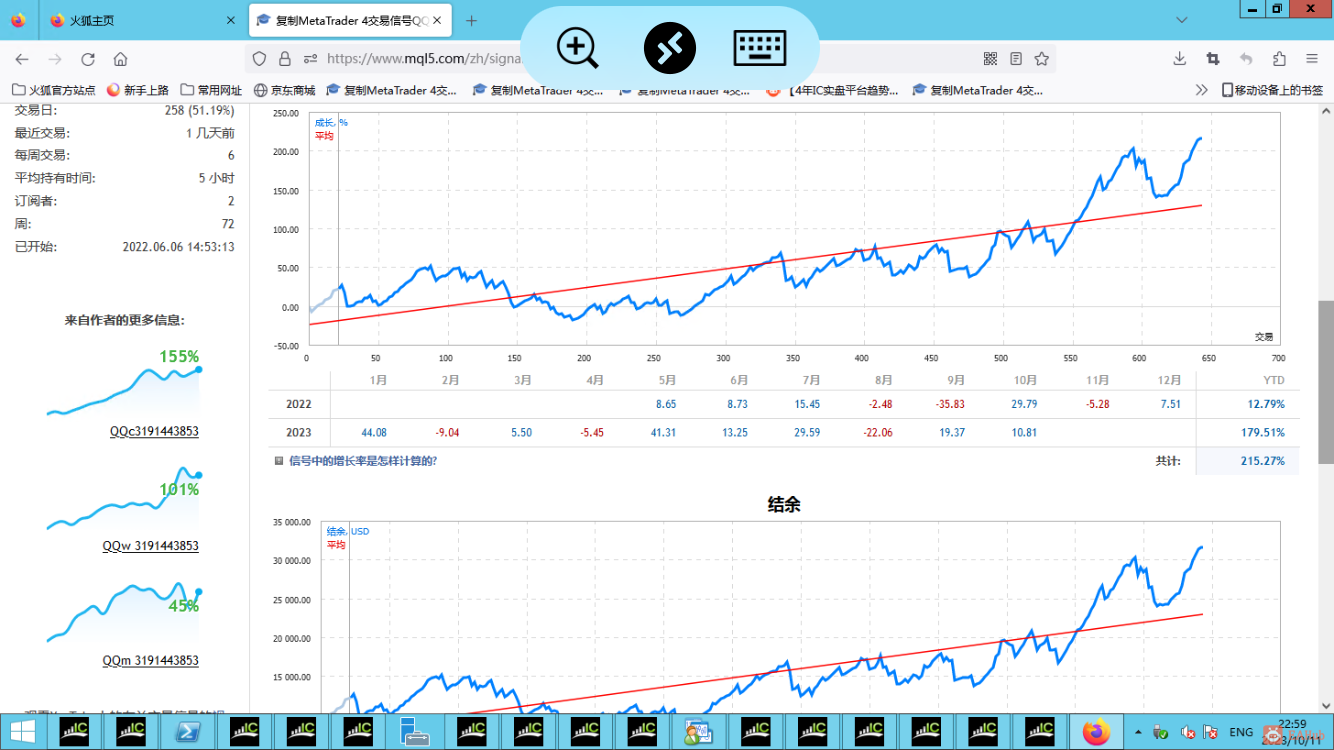The width and height of the screenshot is (1334, 750).
Task: Open the 京东商城 bookmark
Action: (x=285, y=90)
